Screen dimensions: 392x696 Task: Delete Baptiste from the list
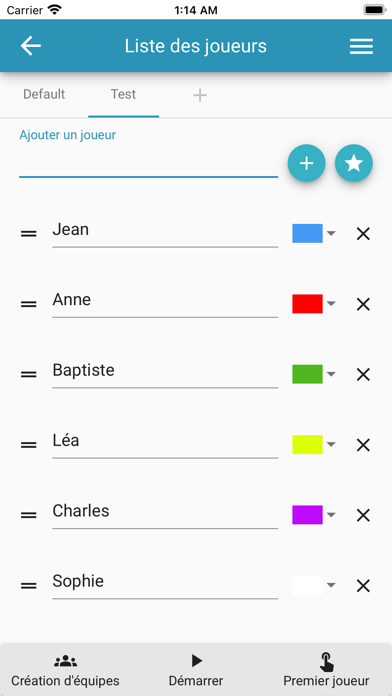coord(363,375)
